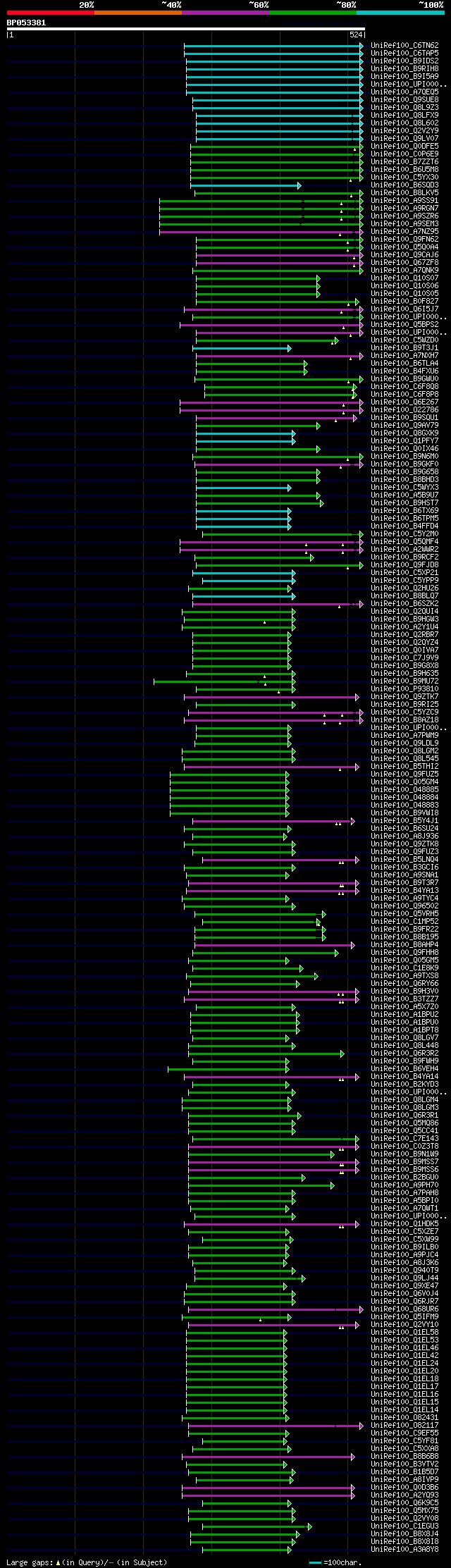The height and width of the screenshot is (1568, 451).
Task: Select the UniRef100_Q6E267 entry
Action: (404, 402)
